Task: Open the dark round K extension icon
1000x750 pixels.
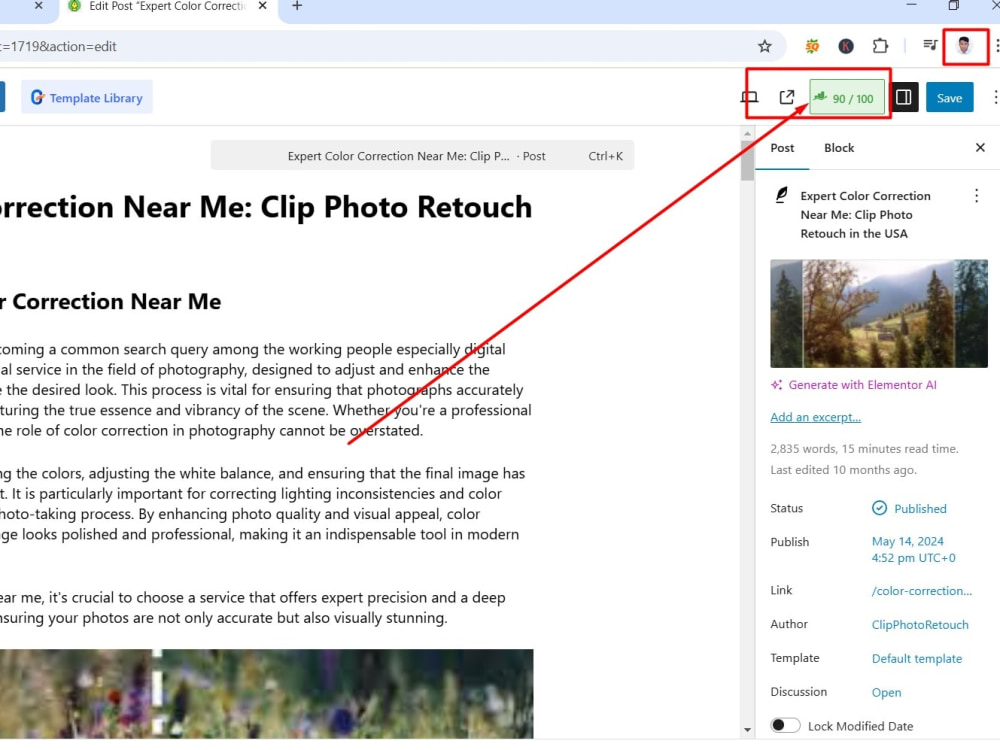Action: (x=846, y=46)
